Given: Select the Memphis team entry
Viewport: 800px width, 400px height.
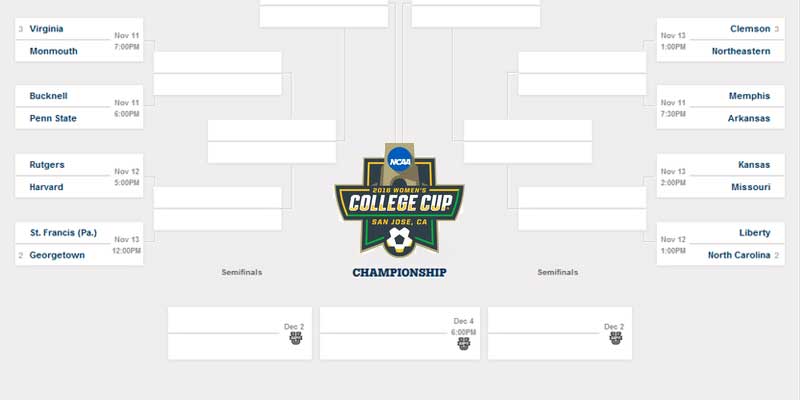Looking at the screenshot, I should coord(749,96).
